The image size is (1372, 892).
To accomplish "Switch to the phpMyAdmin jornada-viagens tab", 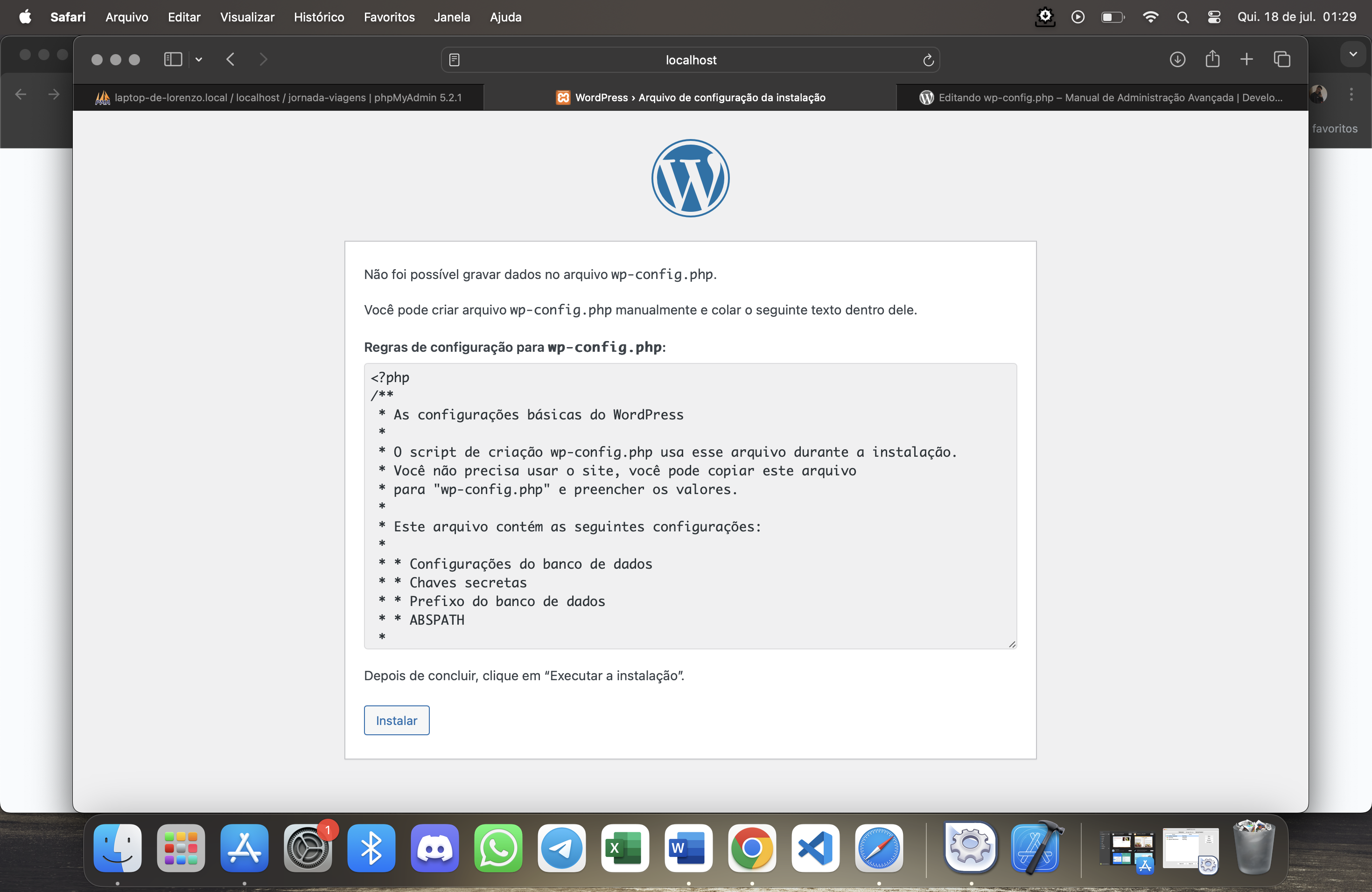I will click(x=279, y=98).
